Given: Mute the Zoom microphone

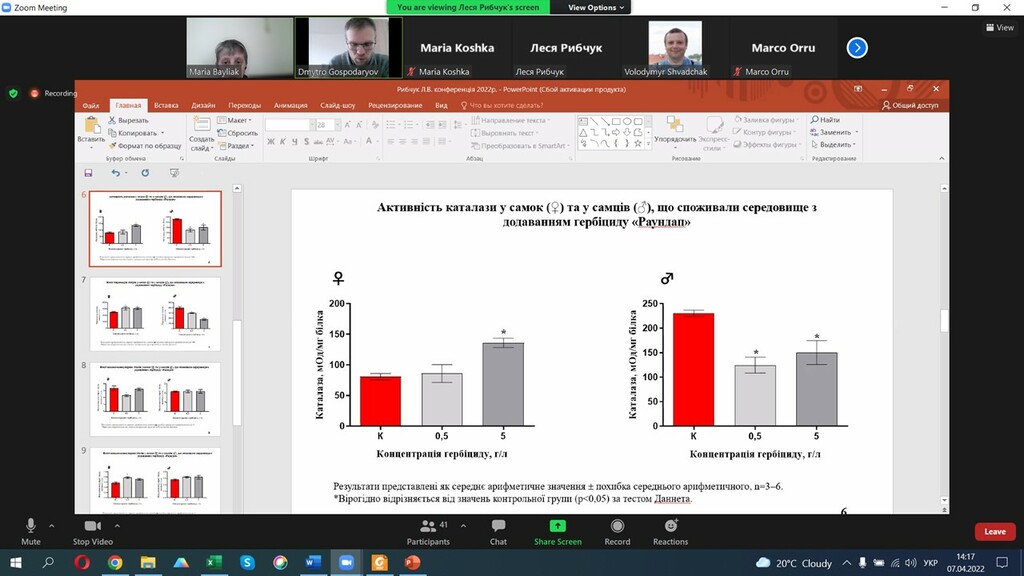Looking at the screenshot, I should point(30,531).
